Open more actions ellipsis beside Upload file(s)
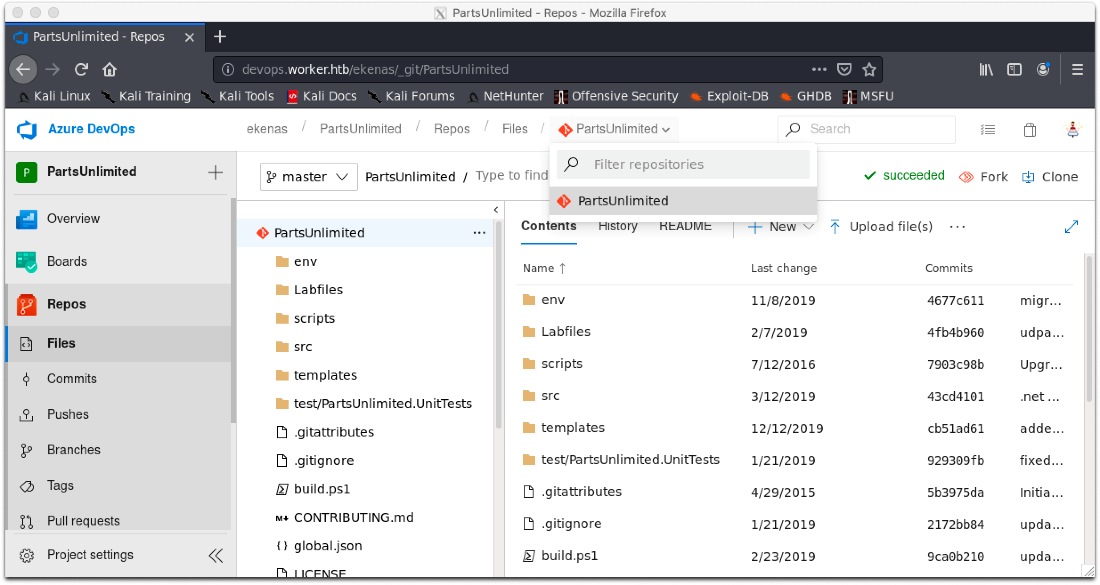The height and width of the screenshot is (585, 1100). tap(958, 227)
